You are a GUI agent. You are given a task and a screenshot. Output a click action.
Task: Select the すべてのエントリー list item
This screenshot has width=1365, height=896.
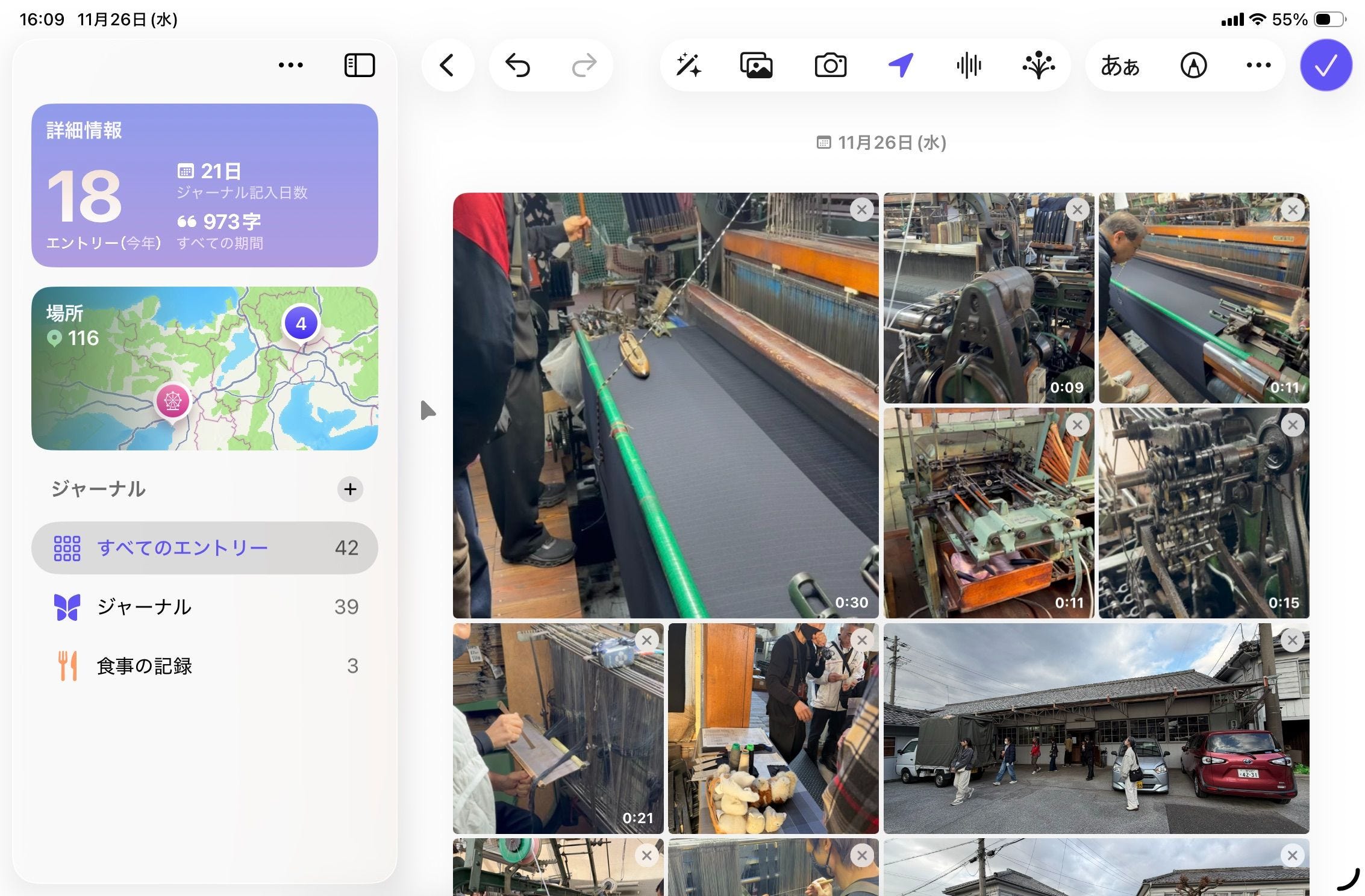(204, 547)
